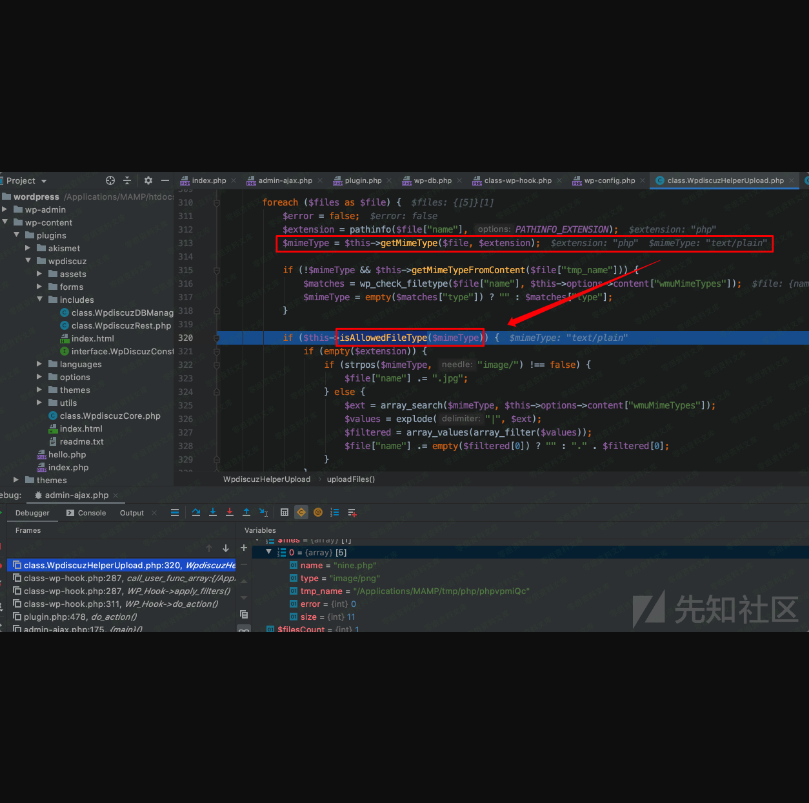Close the admin-ajax.php debug session tab
Screen dimensions: 809x803
coord(117,495)
